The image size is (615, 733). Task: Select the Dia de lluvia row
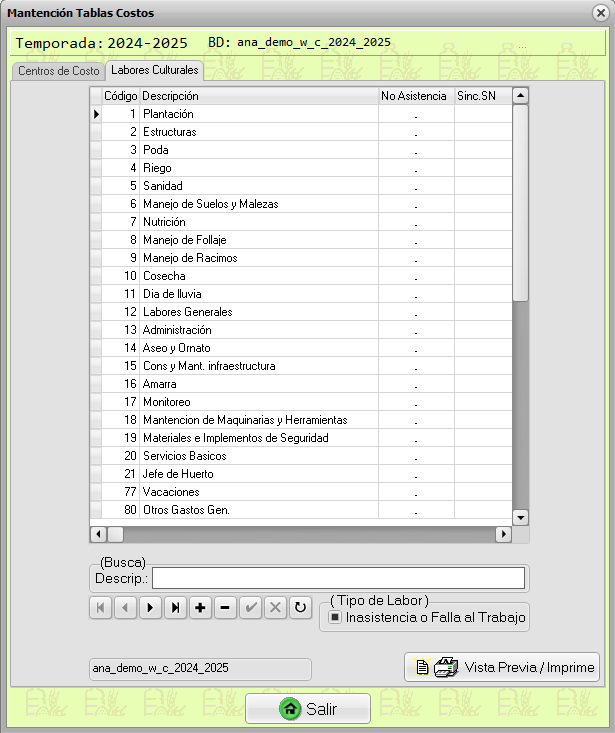click(x=301, y=294)
